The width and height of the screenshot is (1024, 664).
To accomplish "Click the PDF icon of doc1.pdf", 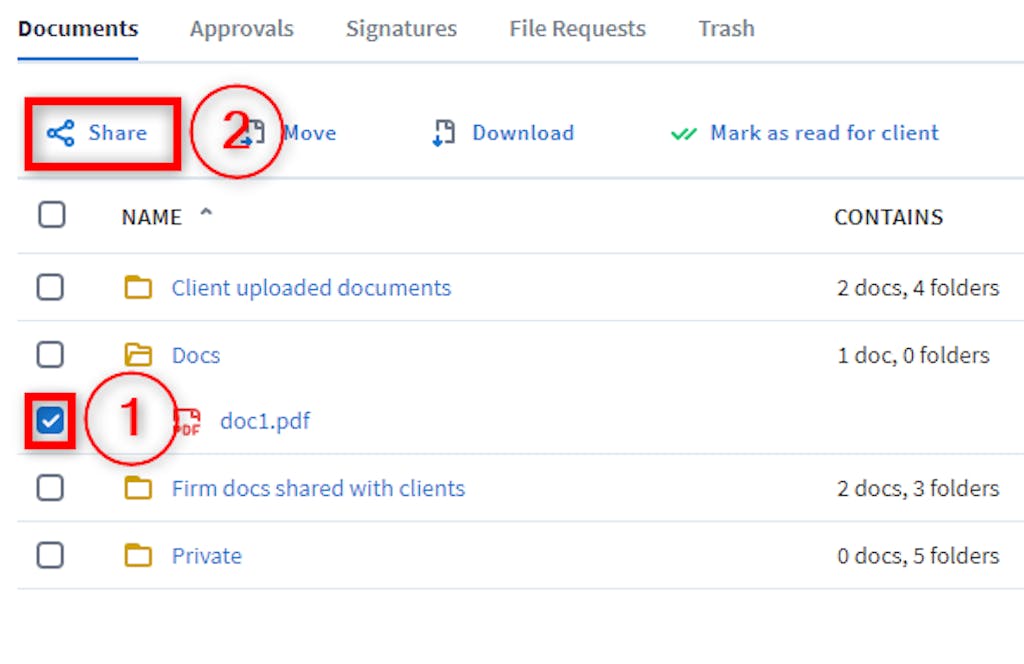I will coord(187,422).
